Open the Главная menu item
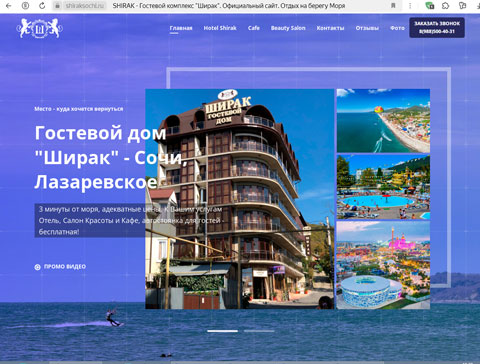 (x=181, y=28)
